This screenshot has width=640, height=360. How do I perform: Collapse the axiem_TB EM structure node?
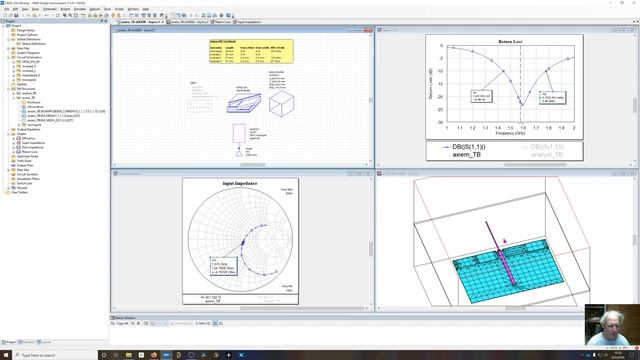tap(13, 98)
